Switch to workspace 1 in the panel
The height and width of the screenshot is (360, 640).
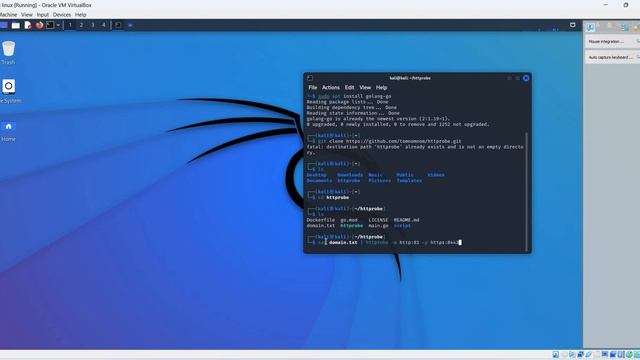[70, 25]
